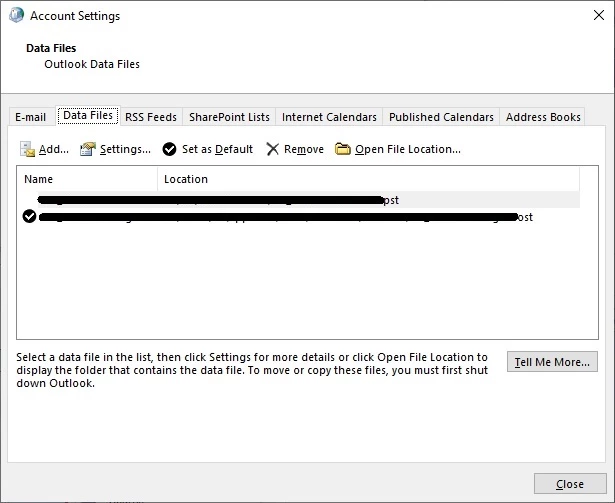Click the Add data file envelope icon
The width and height of the screenshot is (615, 503).
click(x=27, y=149)
